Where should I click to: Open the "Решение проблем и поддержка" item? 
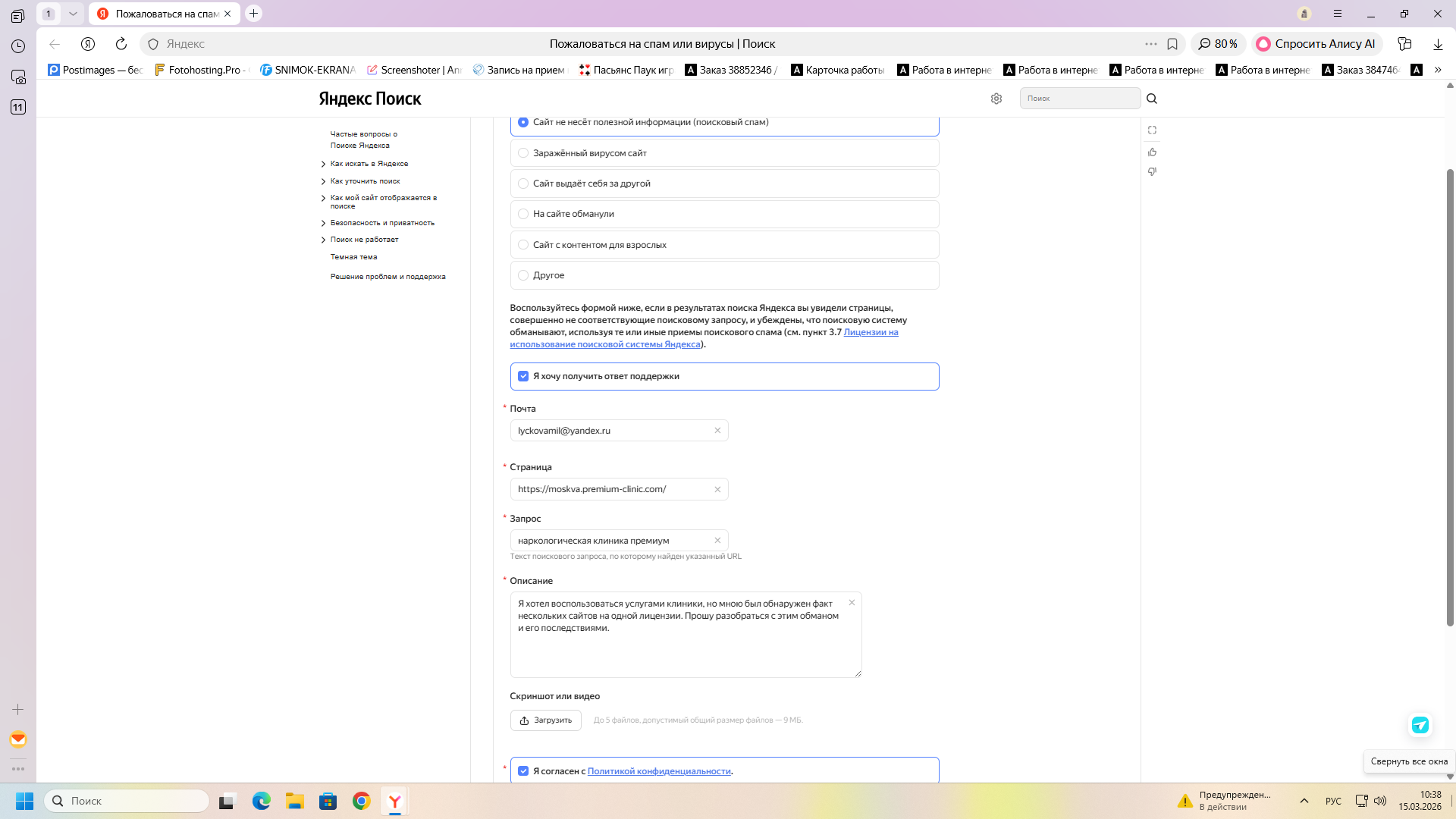tap(388, 277)
